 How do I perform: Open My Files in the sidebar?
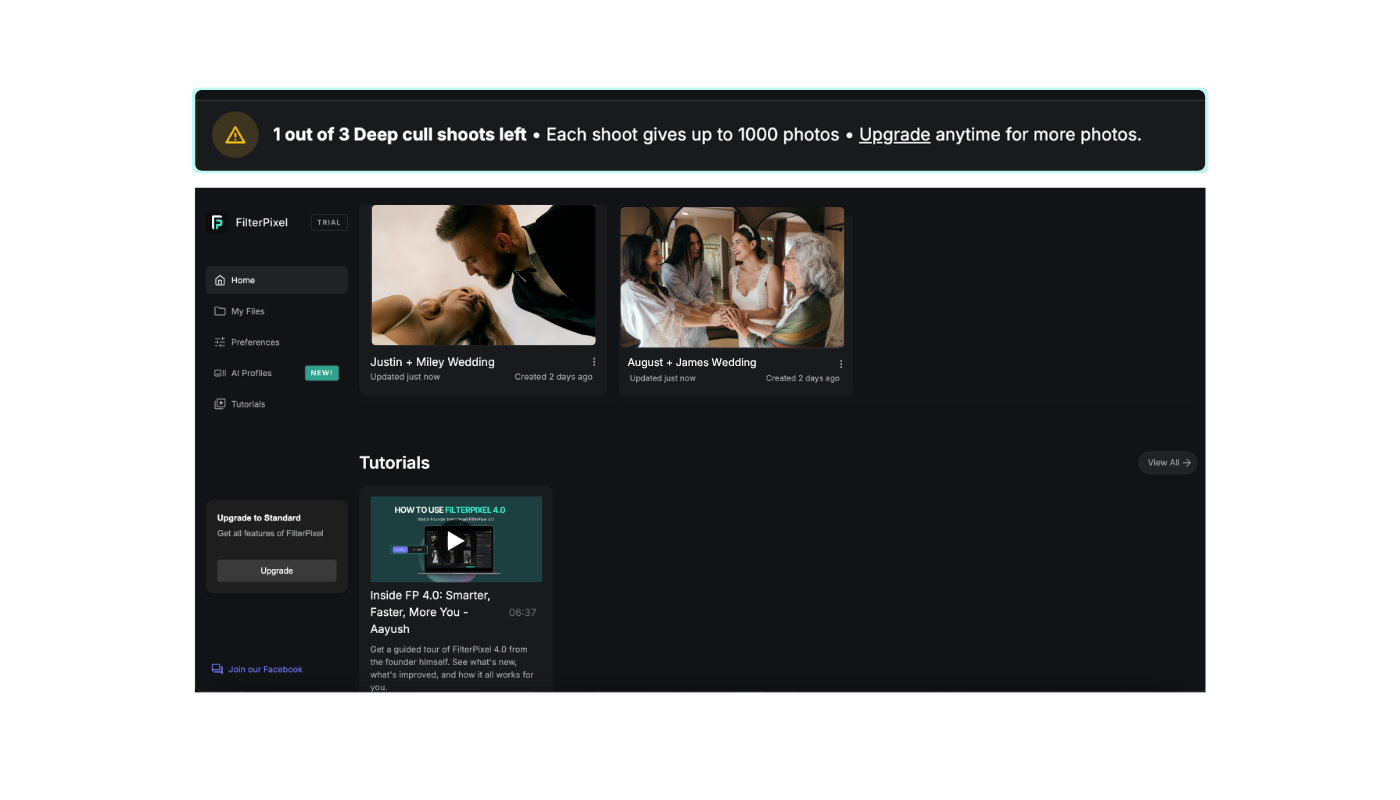coord(277,311)
